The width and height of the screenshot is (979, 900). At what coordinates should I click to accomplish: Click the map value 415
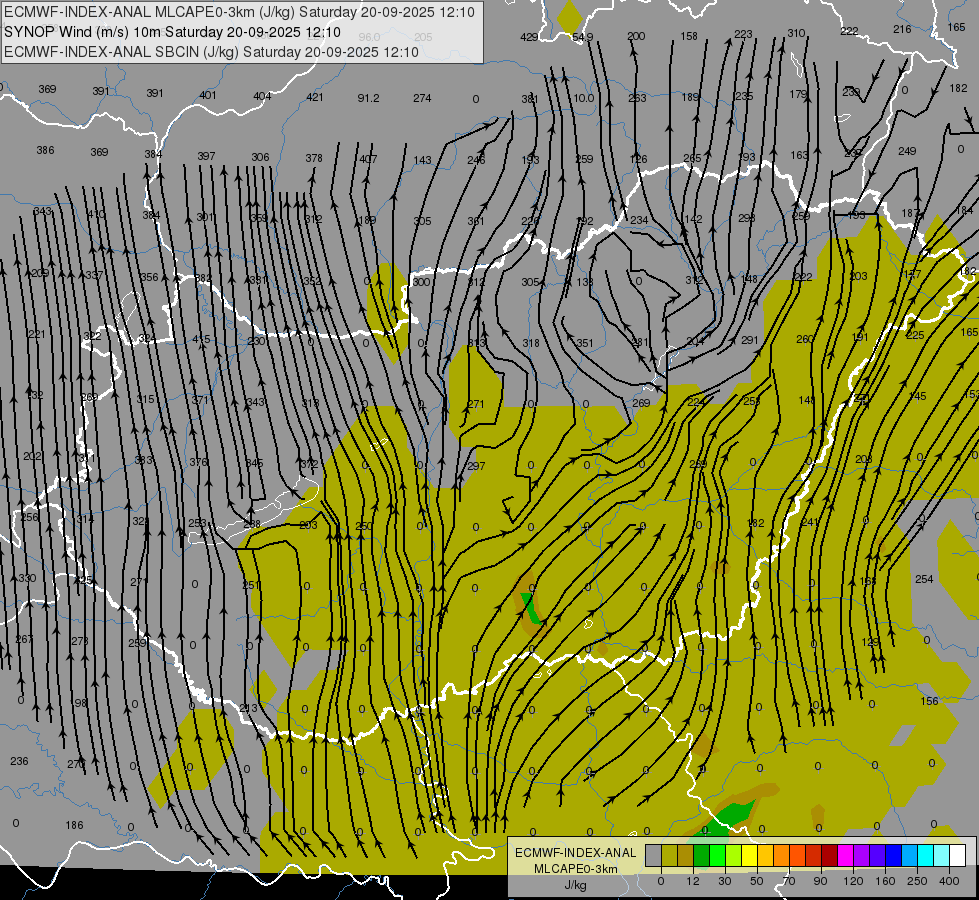201,339
